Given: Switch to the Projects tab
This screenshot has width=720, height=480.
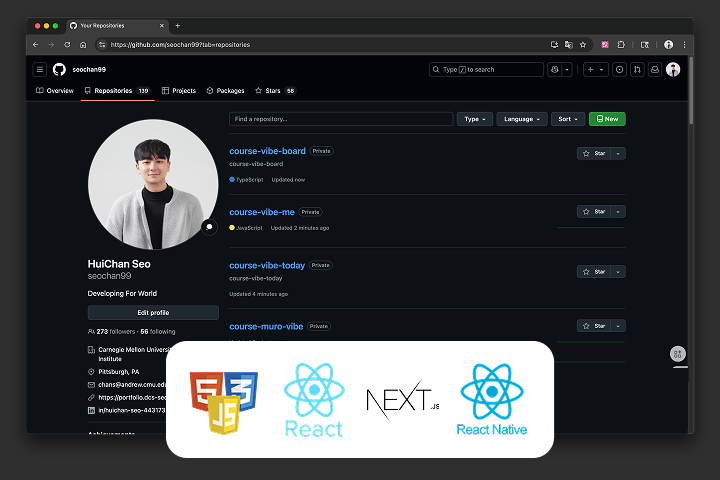Looking at the screenshot, I should [179, 90].
